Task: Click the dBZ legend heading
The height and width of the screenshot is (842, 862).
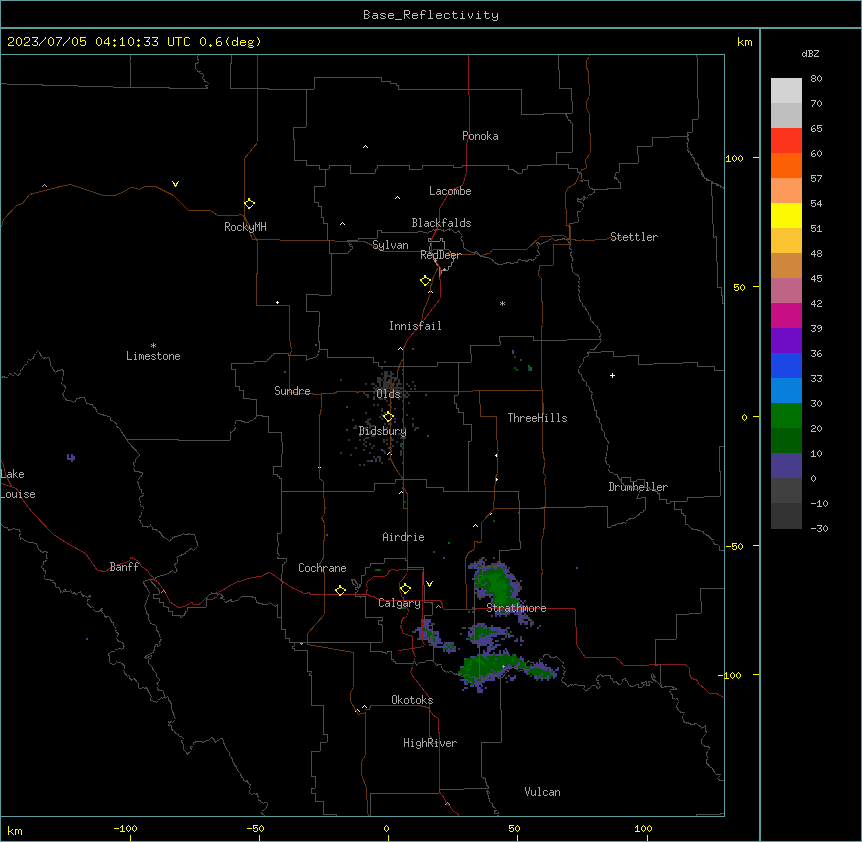Action: click(810, 53)
